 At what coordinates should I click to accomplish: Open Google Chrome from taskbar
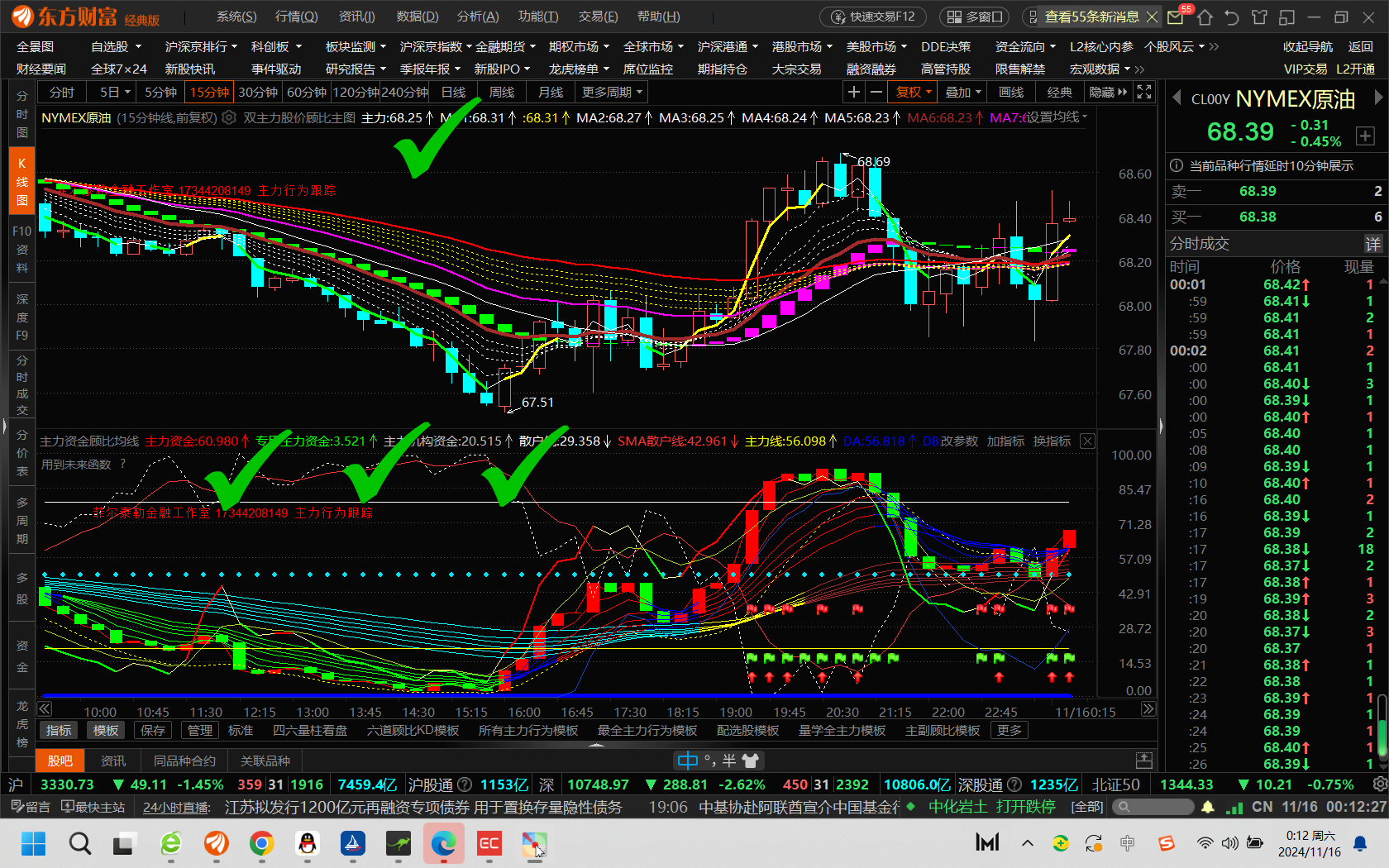click(261, 843)
